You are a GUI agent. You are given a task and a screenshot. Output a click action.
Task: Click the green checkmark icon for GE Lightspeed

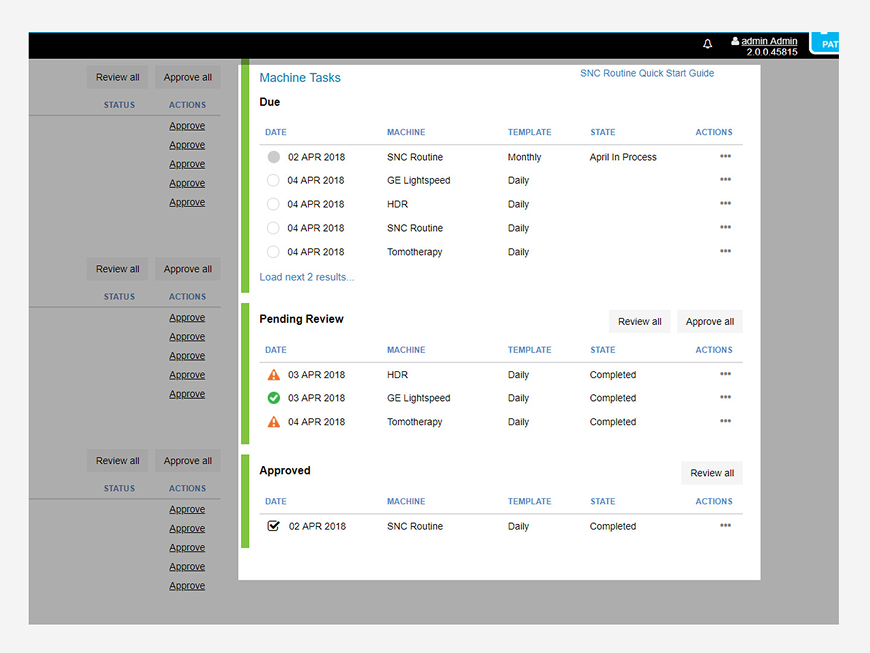(x=274, y=398)
